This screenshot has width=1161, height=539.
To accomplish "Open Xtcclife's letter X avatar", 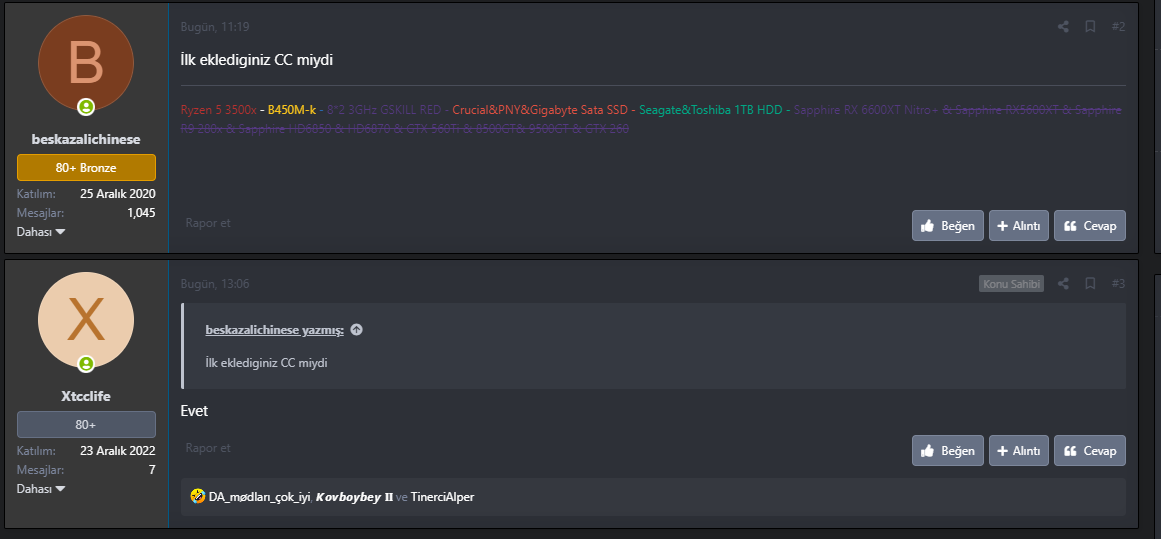I will [x=86, y=320].
